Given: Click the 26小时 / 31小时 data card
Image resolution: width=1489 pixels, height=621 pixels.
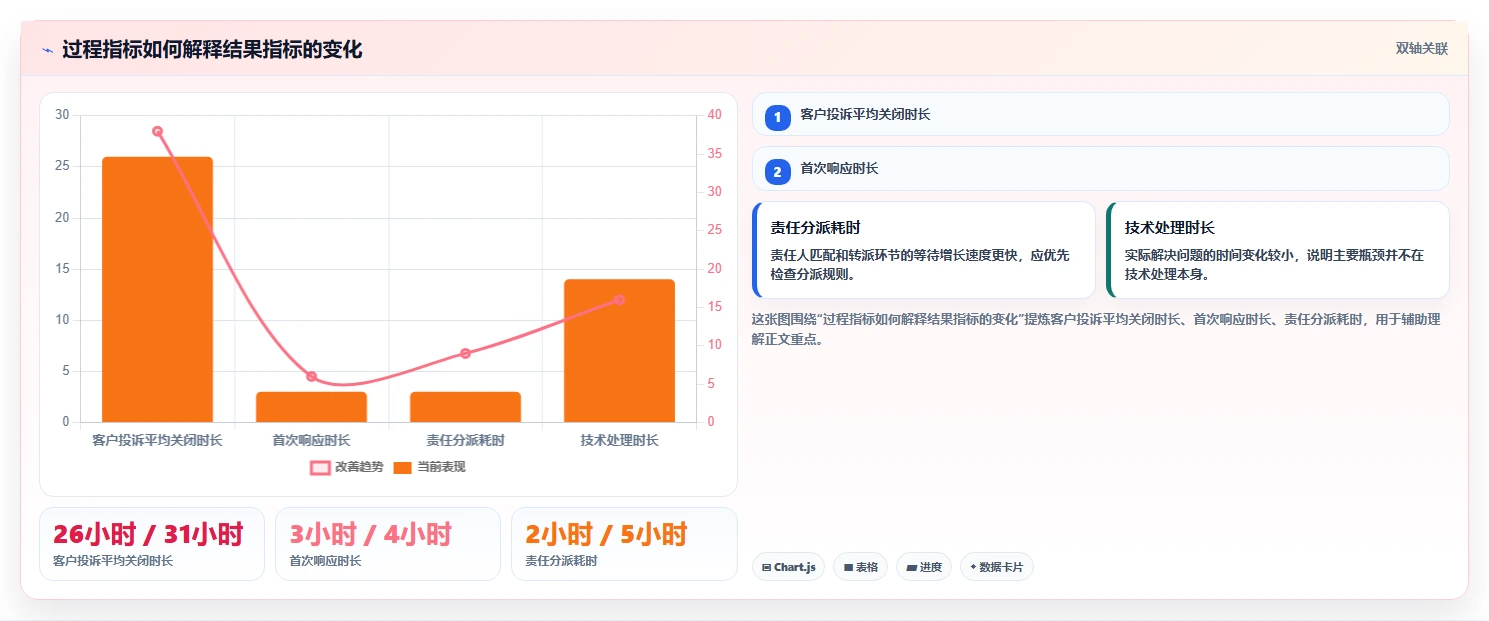Looking at the screenshot, I should pos(152,544).
